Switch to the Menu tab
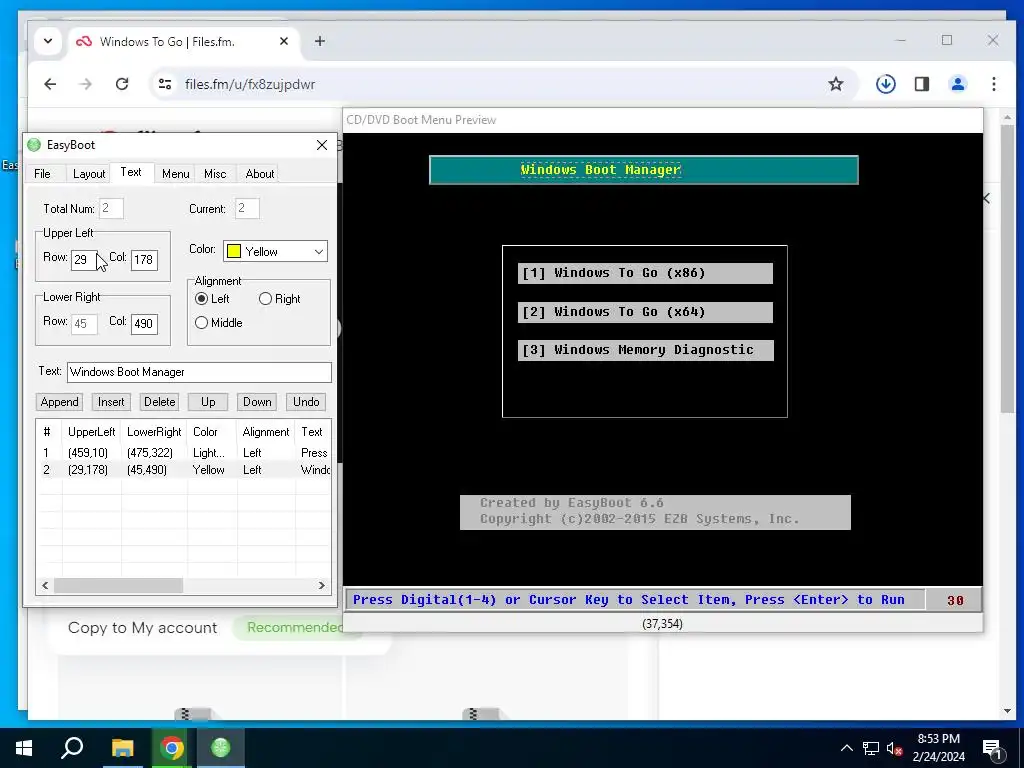This screenshot has height=768, width=1024. pos(176,174)
